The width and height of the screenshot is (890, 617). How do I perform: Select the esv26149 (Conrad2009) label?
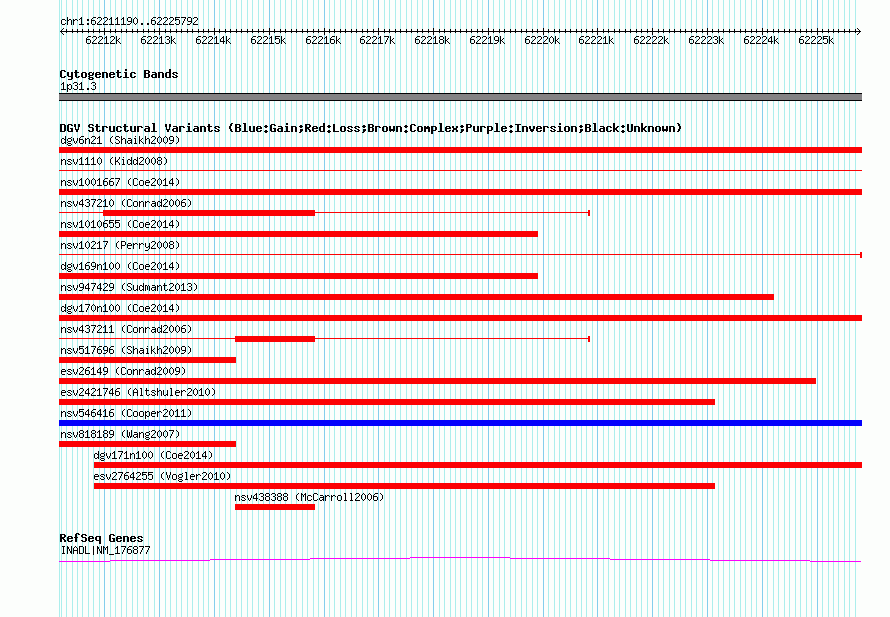coord(123,371)
